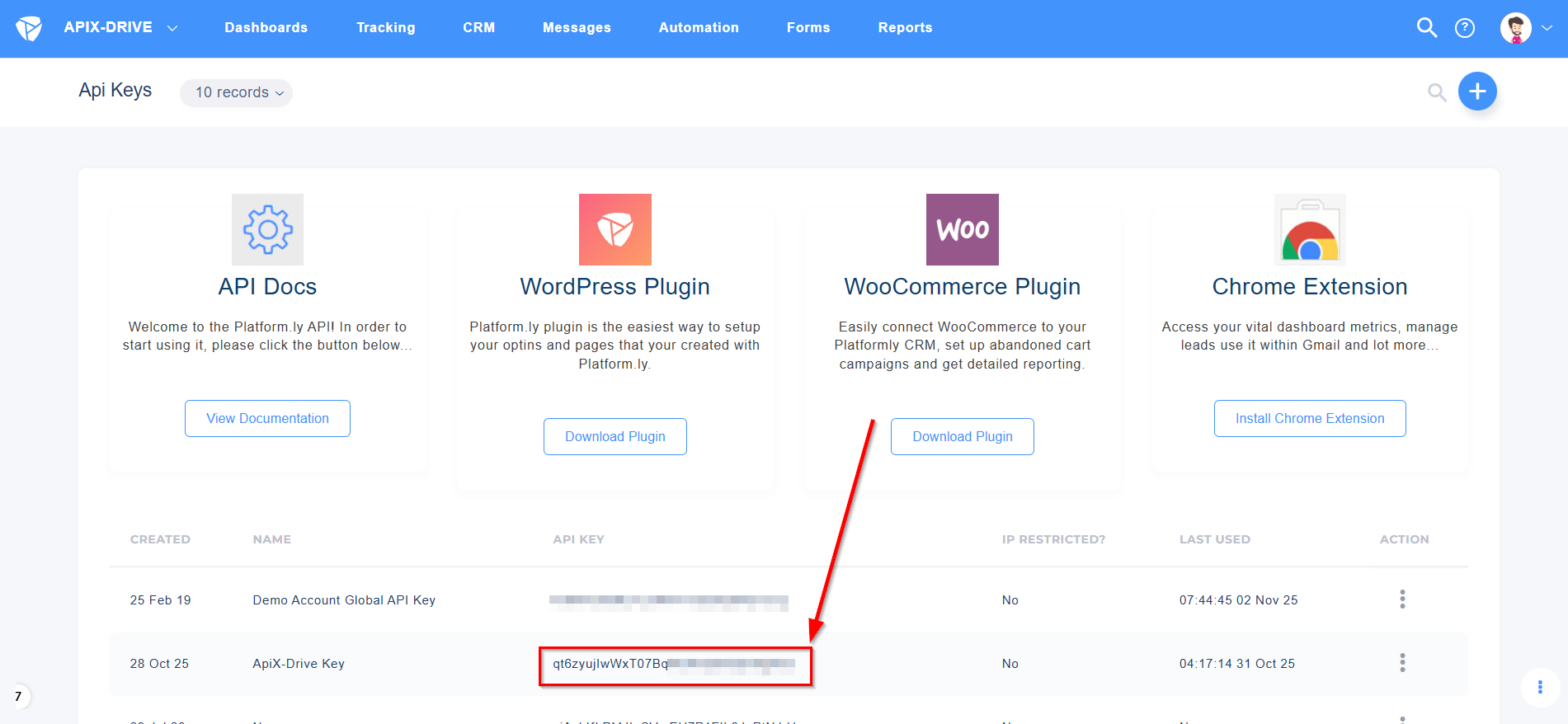Click the search icon beside Api Keys heading
This screenshot has width=1568, height=724.
pyautogui.click(x=1437, y=92)
